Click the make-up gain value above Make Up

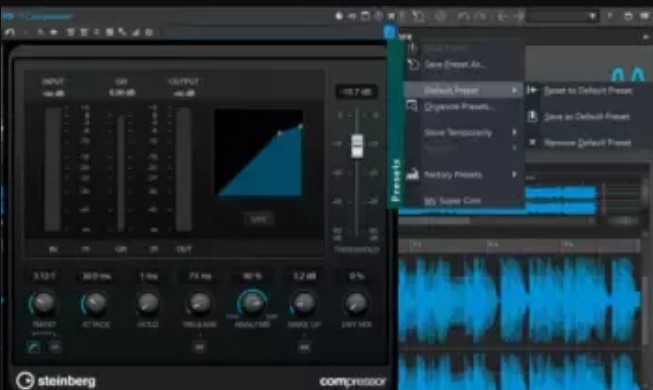[304, 276]
